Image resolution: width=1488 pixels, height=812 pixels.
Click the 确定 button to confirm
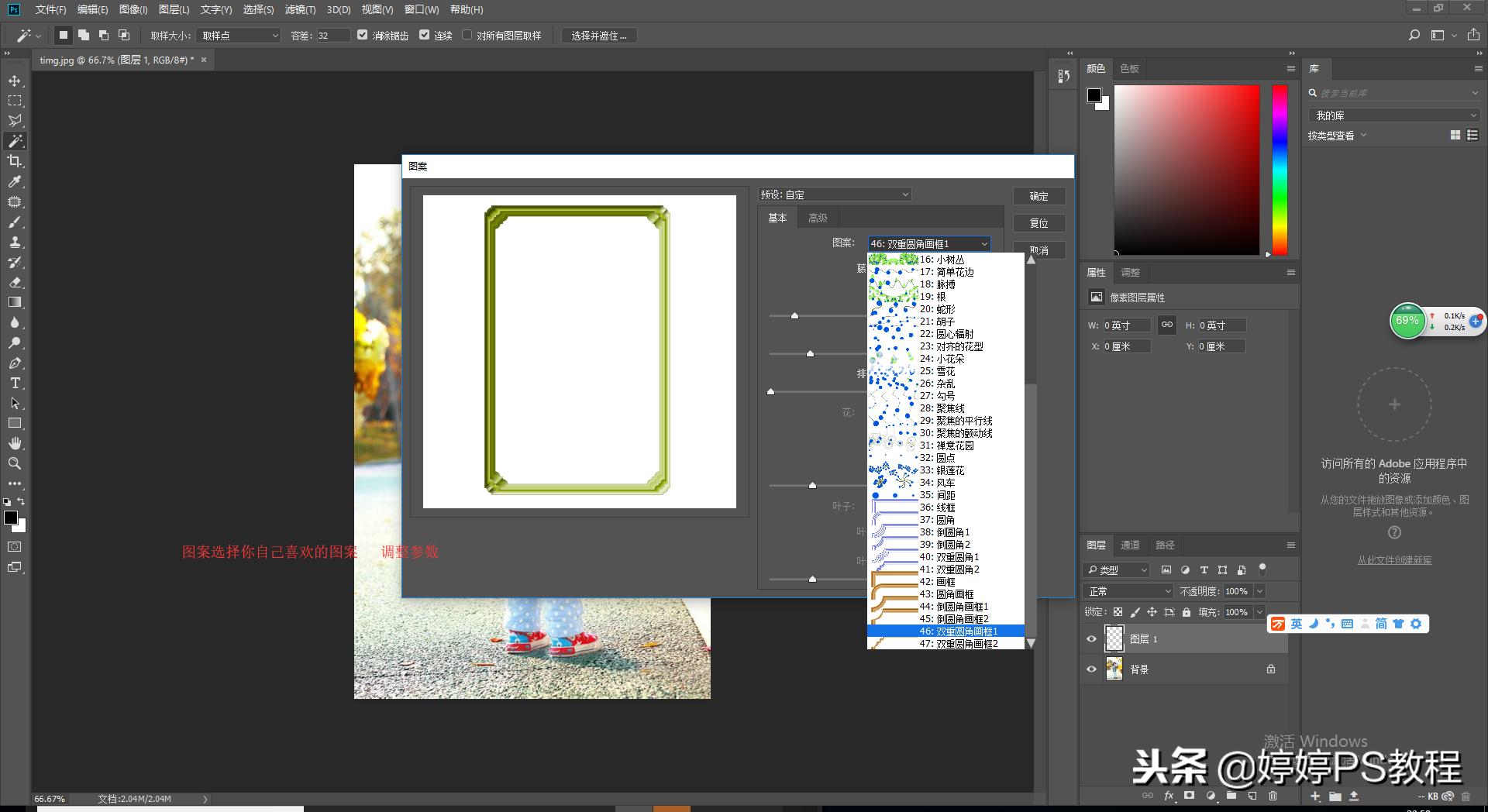click(x=1038, y=196)
